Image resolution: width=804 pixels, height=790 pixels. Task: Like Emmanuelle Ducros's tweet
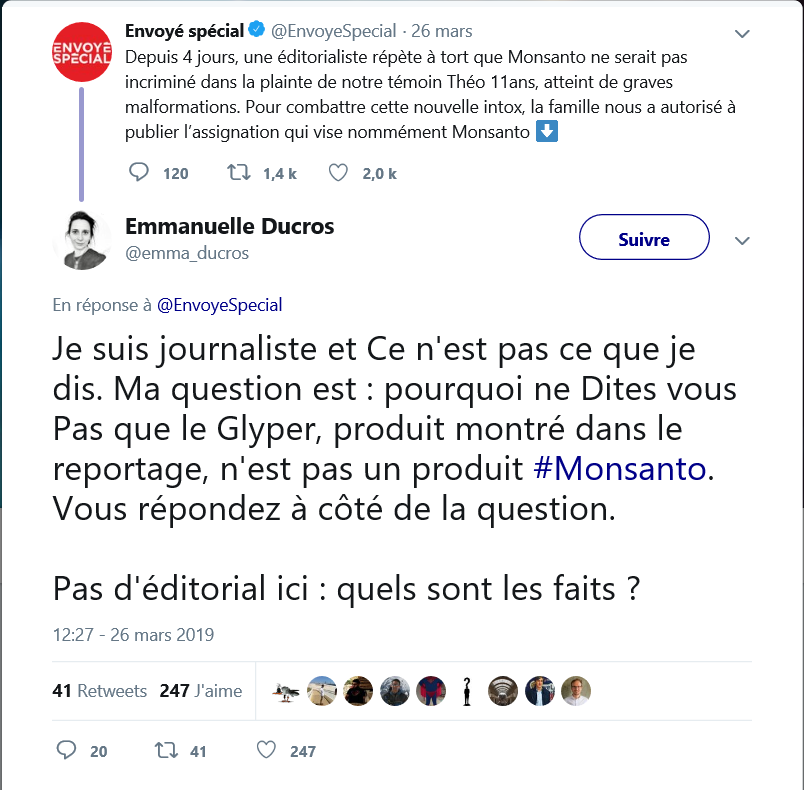pos(266,750)
